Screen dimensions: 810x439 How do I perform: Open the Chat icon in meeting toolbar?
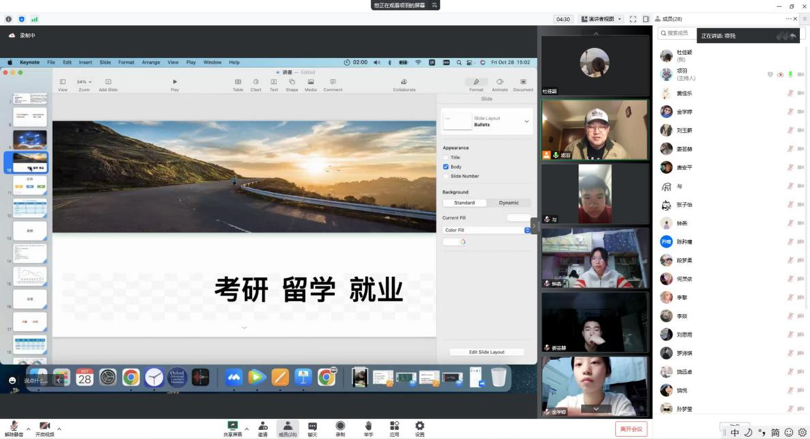tap(312, 426)
